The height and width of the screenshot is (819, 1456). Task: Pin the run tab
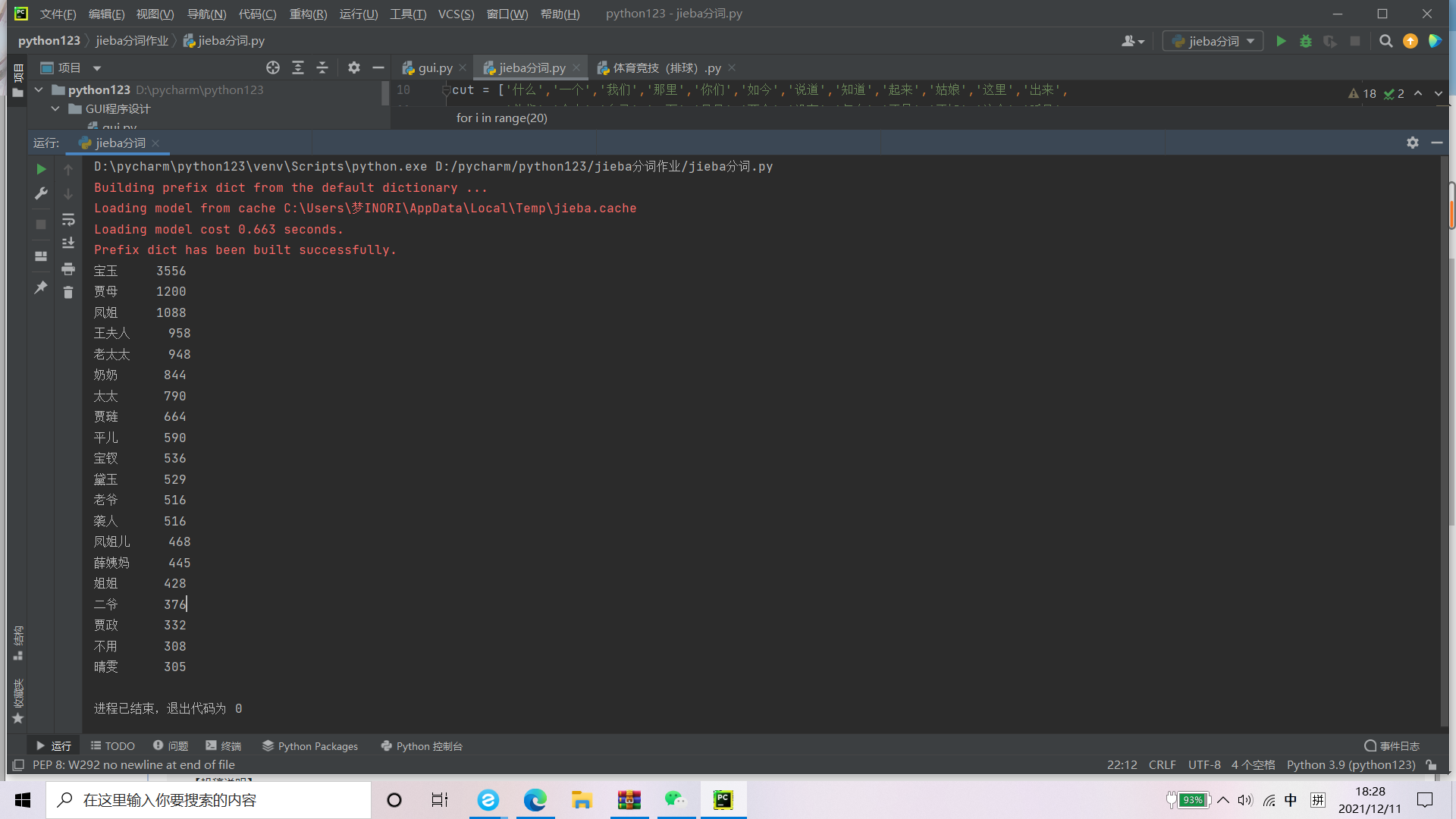point(41,287)
